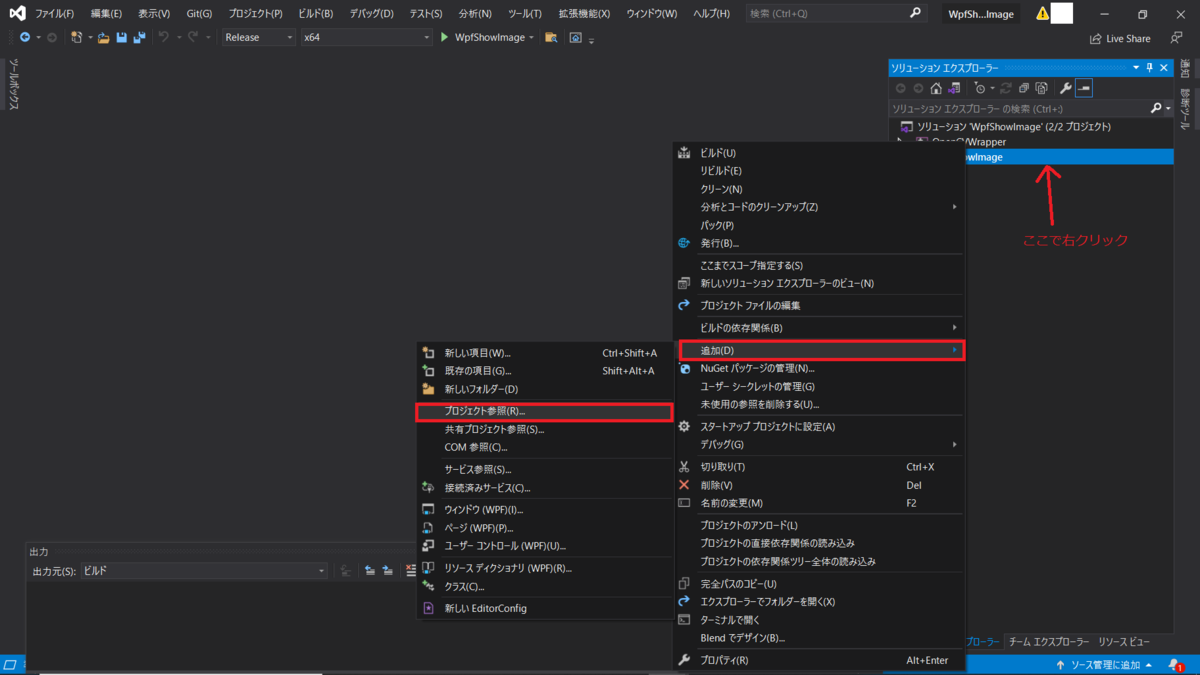
Task: Click the Pending Changes Filter clock icon
Action: click(980, 88)
